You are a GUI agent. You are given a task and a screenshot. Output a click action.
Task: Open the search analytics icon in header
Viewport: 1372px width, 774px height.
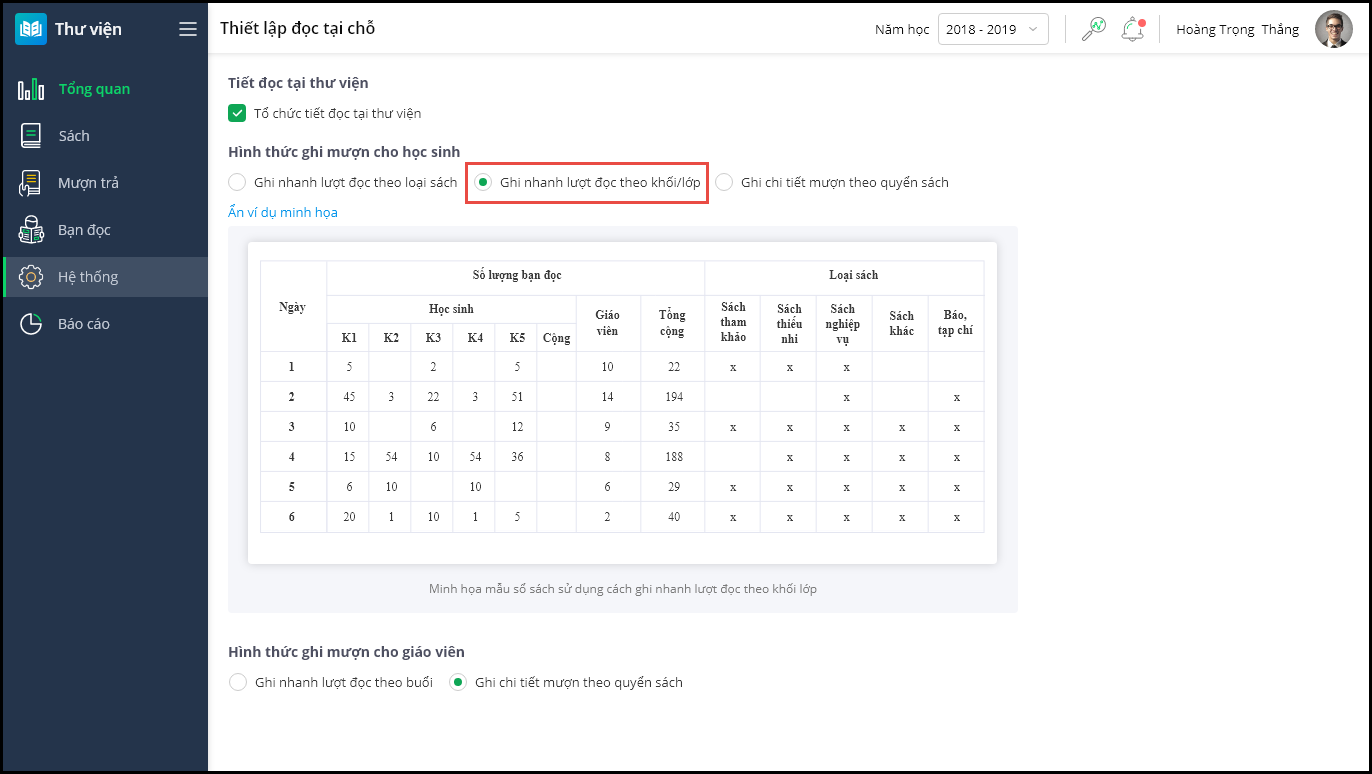[x=1093, y=29]
